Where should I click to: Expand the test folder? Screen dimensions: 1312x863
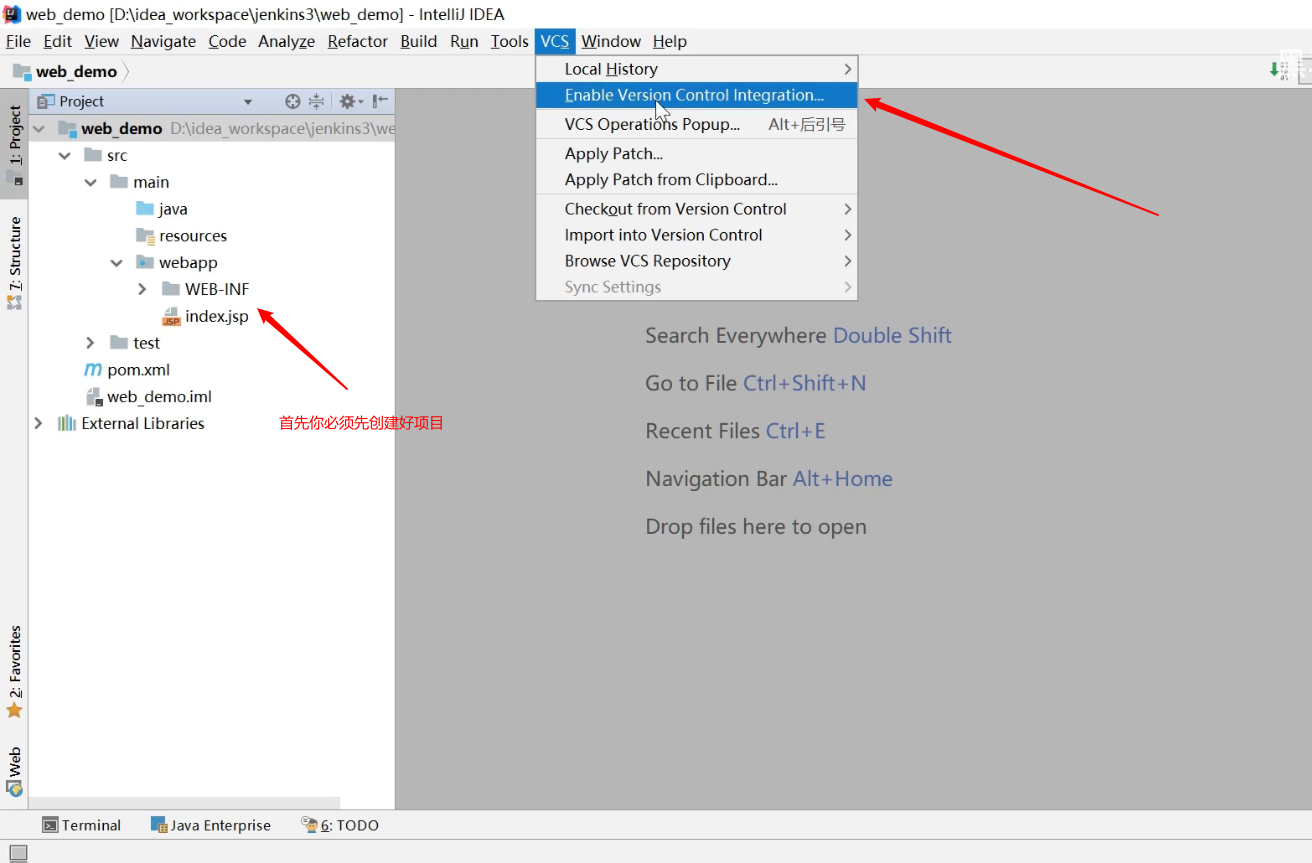click(x=91, y=343)
